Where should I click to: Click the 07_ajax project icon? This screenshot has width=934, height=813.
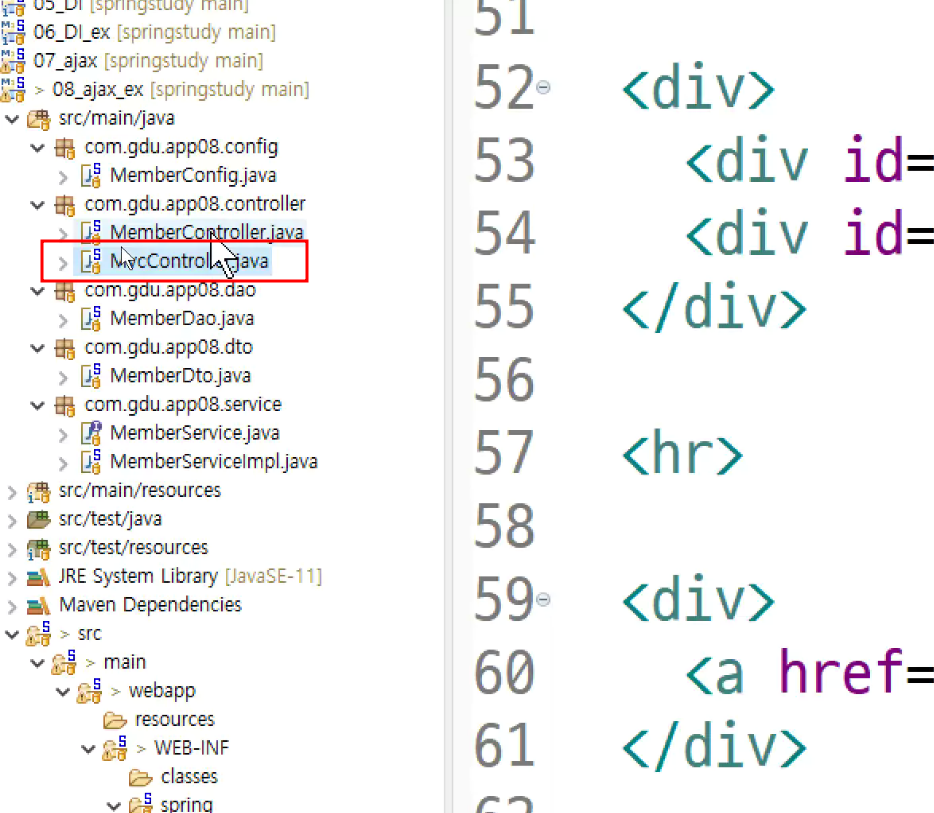tap(13, 61)
